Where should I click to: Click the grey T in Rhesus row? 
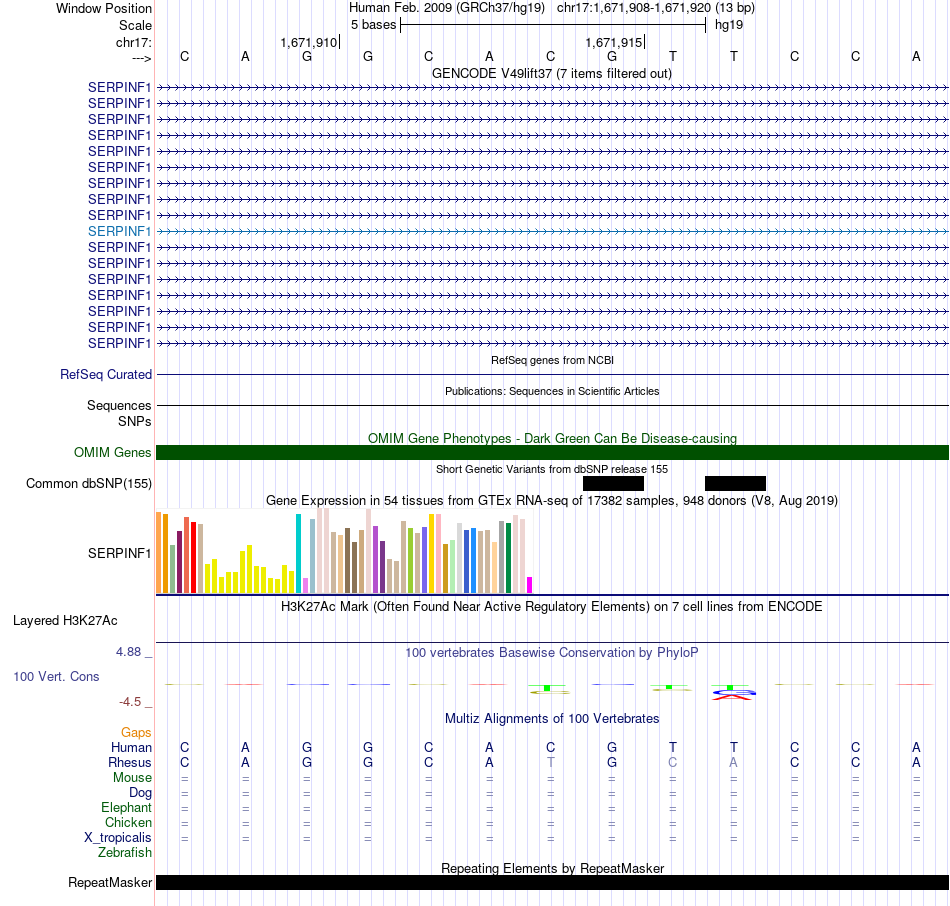[x=551, y=762]
